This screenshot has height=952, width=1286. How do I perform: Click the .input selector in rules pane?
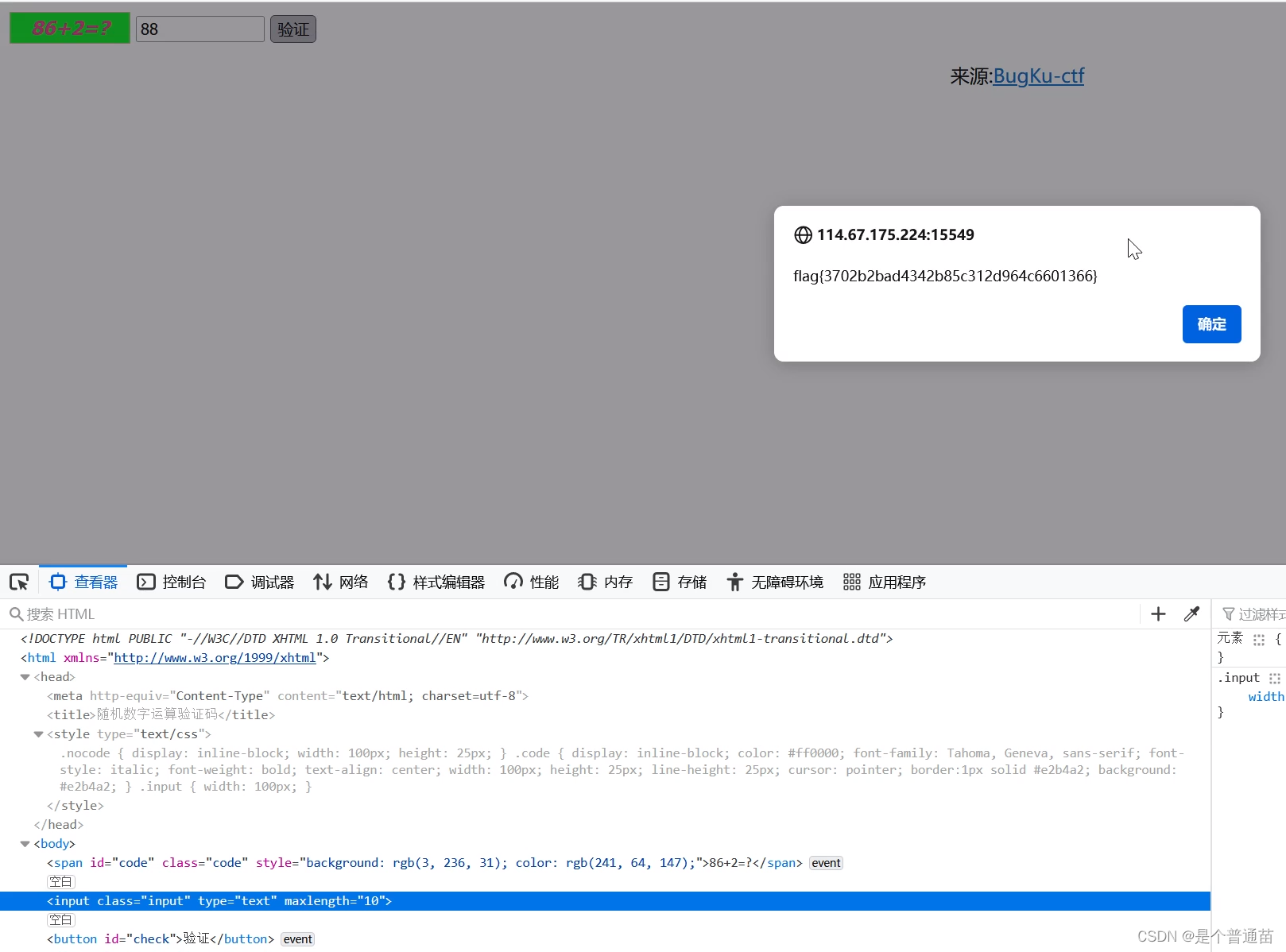[x=1238, y=678]
